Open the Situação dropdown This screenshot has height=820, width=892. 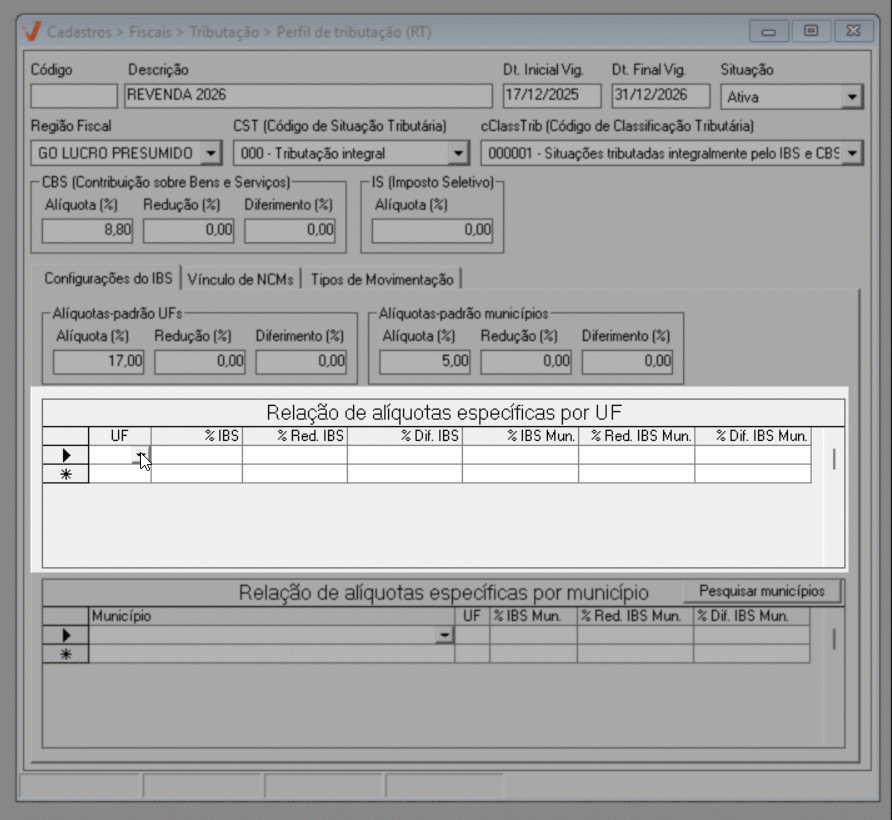click(x=851, y=97)
